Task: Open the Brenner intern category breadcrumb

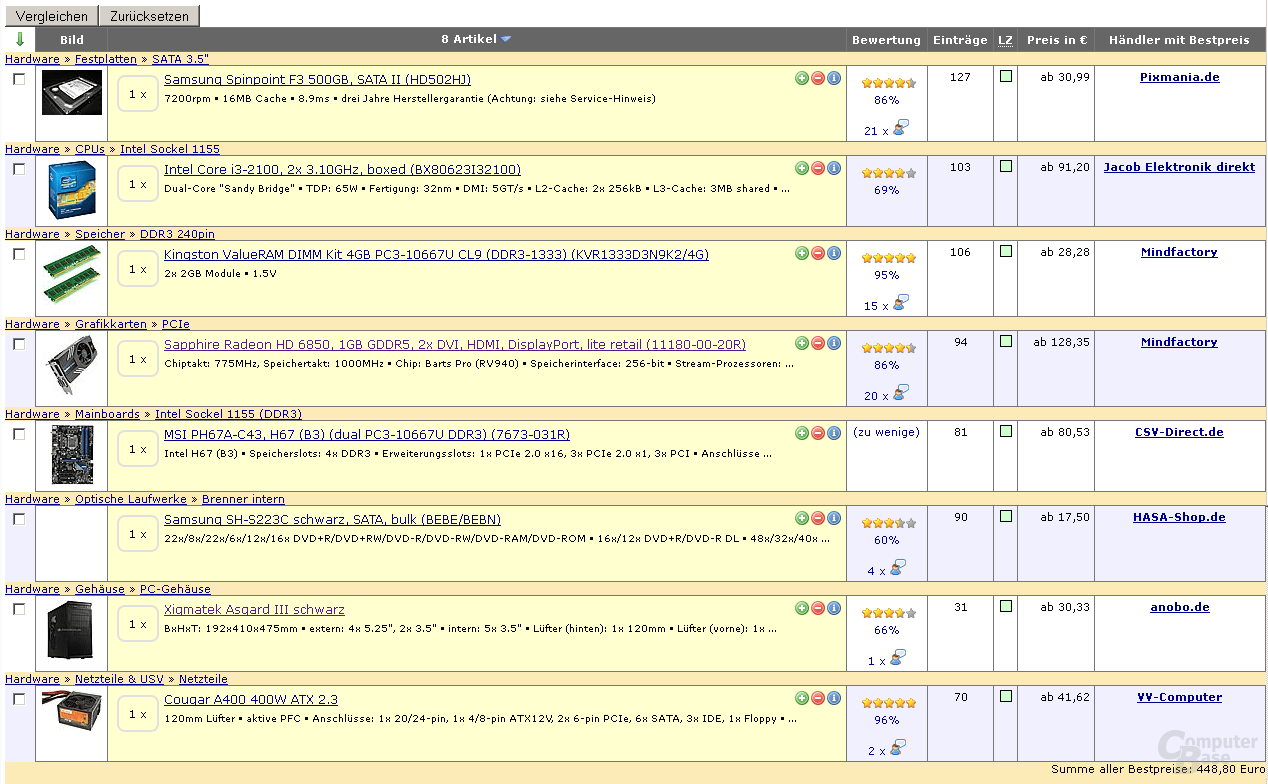Action: [243, 499]
